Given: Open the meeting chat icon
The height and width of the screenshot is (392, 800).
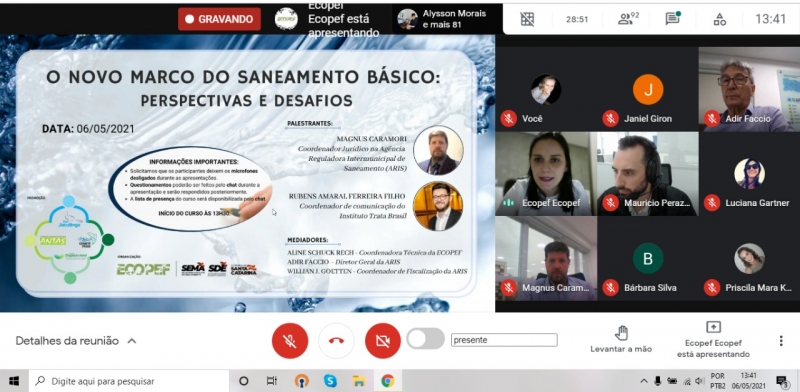Looking at the screenshot, I should (673, 19).
